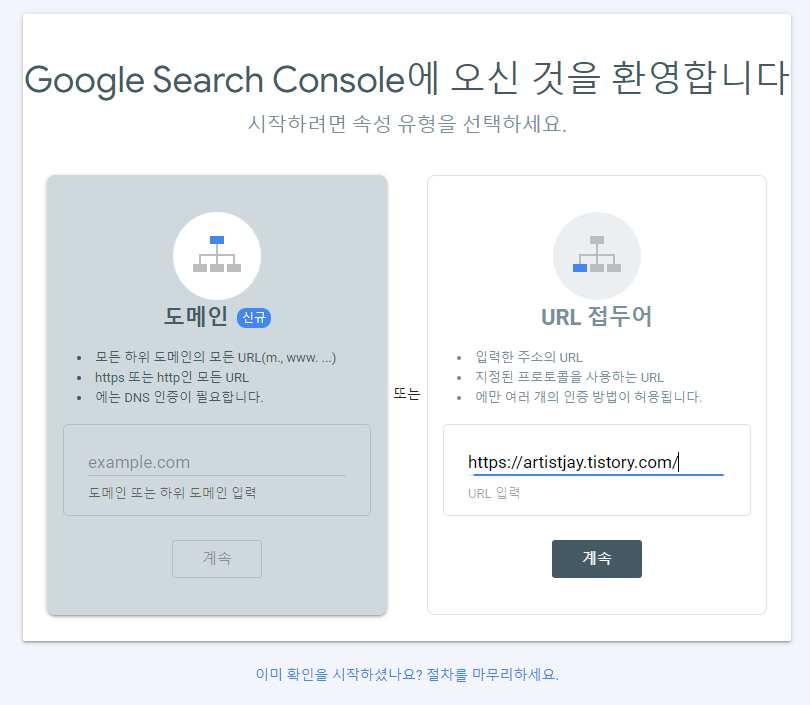The width and height of the screenshot is (810, 705).
Task: Select the URL 접두어 heading
Action: (x=597, y=317)
